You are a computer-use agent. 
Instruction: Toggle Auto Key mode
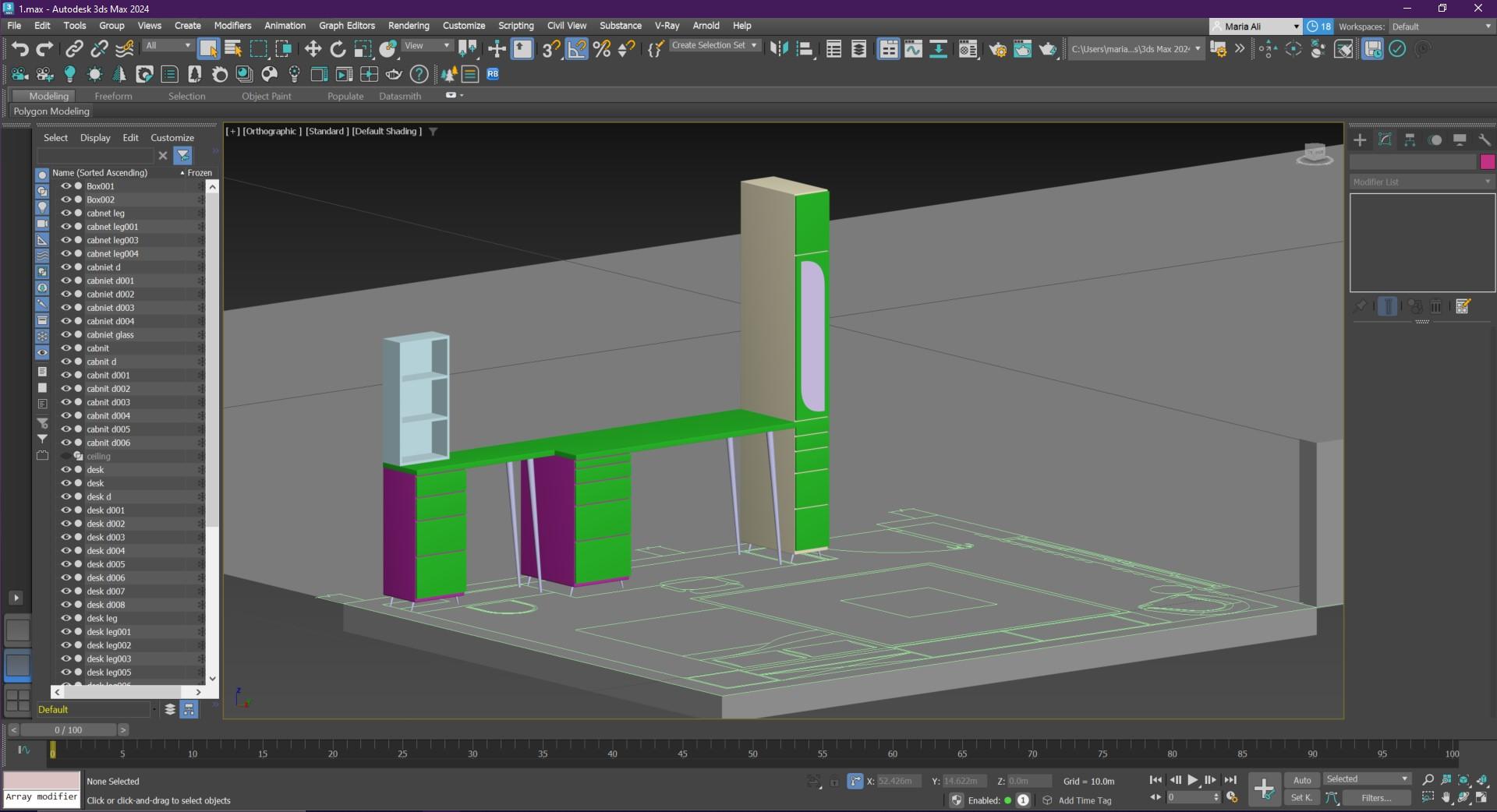(1302, 780)
